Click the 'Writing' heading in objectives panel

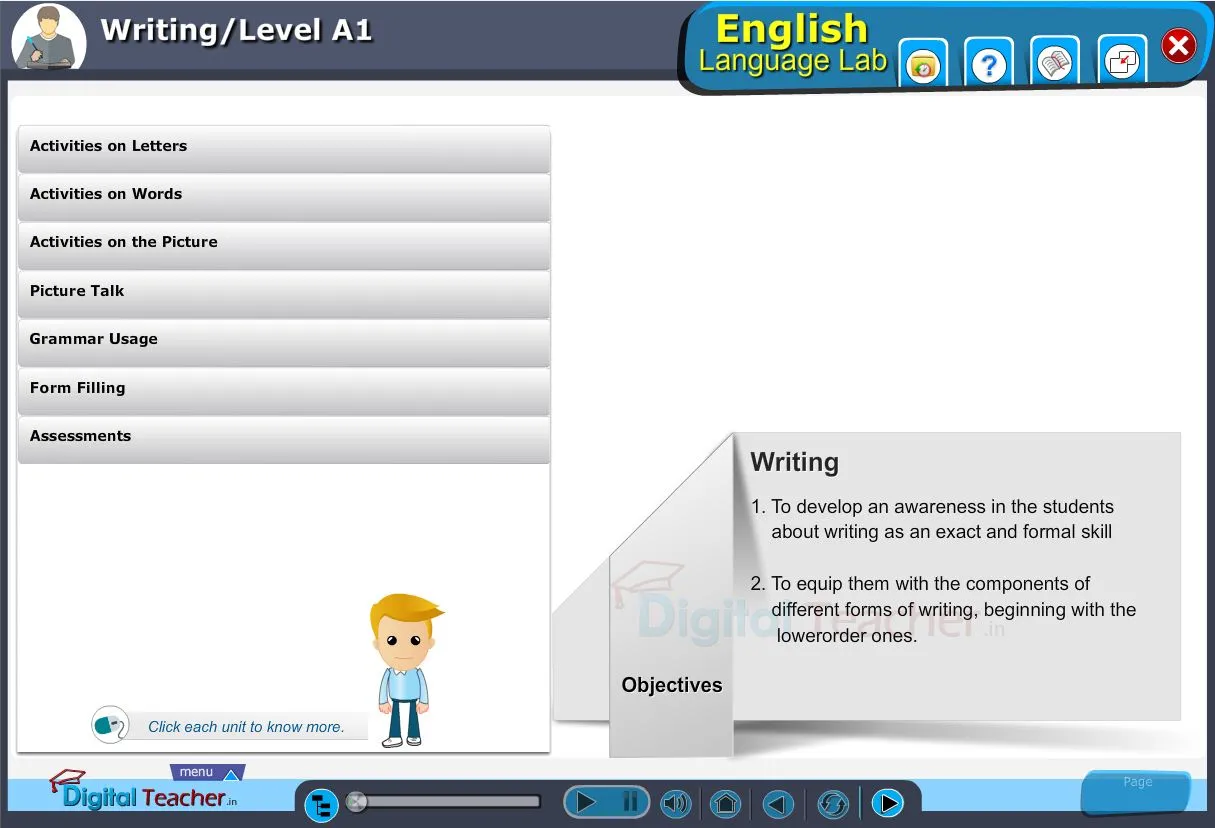(794, 462)
